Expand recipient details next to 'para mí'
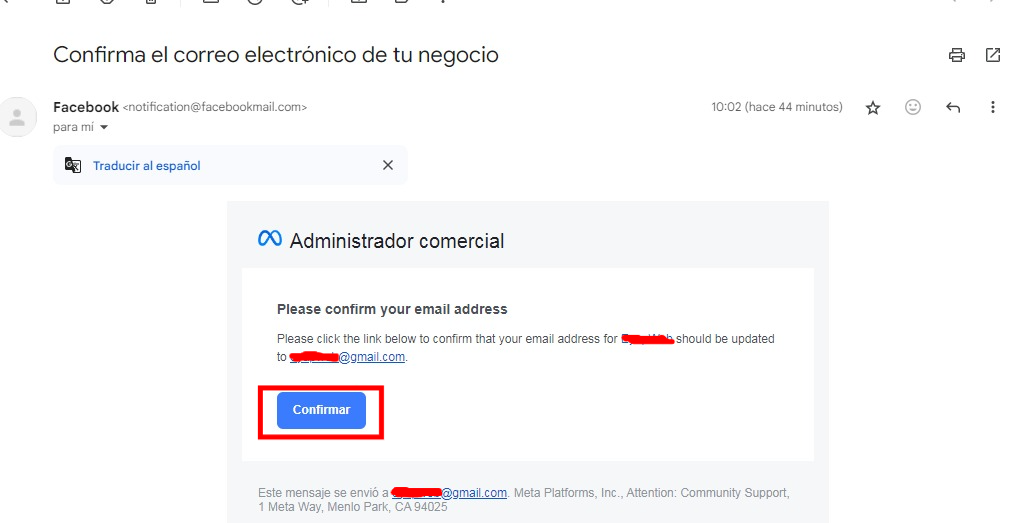Viewport: 1014px width, 523px height. pyautogui.click(x=103, y=128)
